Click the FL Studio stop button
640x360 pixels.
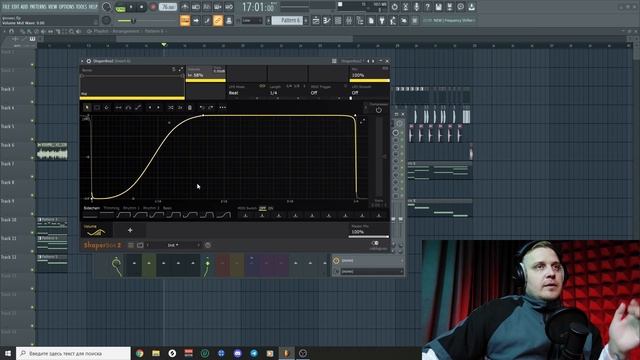point(142,7)
